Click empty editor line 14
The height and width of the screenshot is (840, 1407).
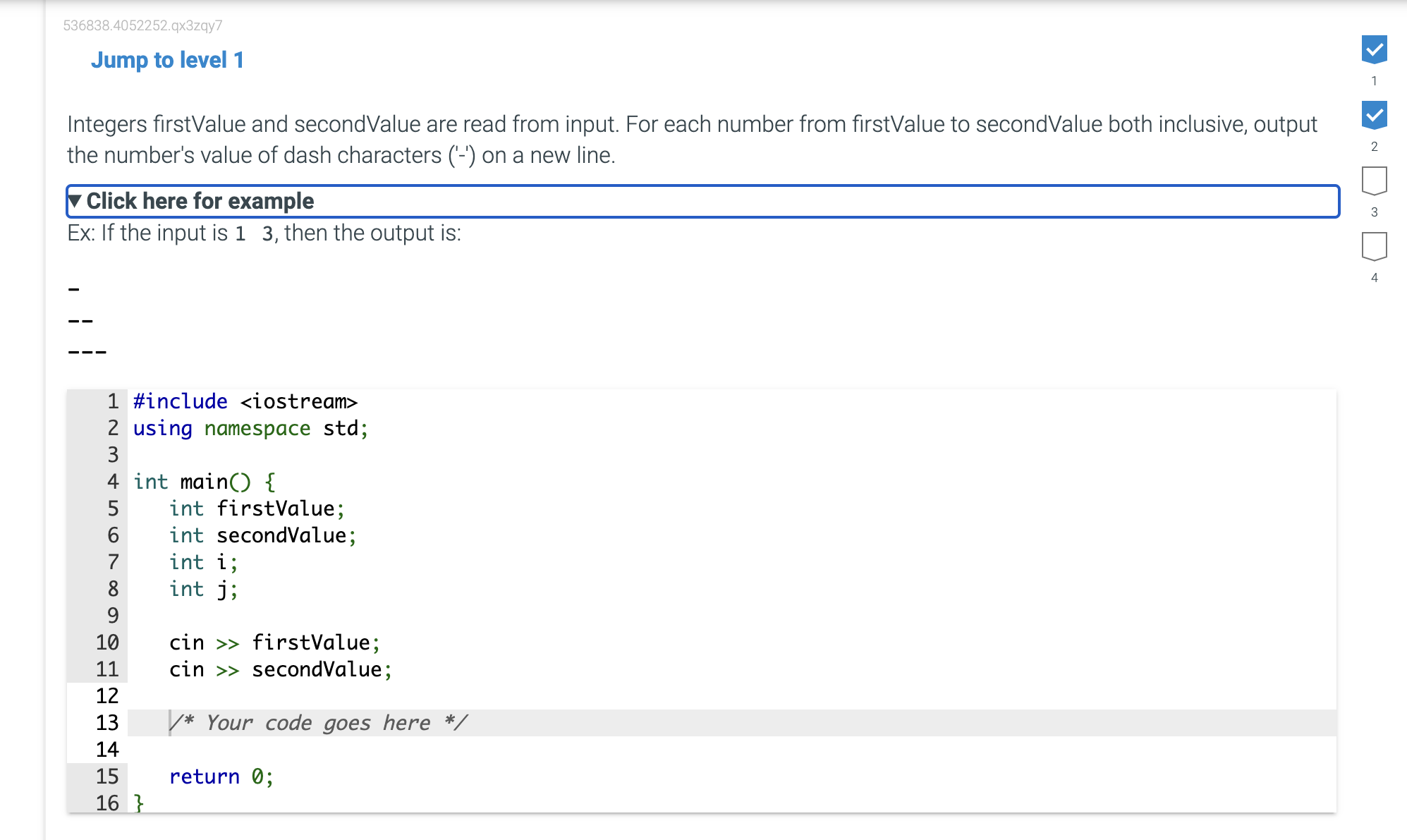(x=731, y=750)
